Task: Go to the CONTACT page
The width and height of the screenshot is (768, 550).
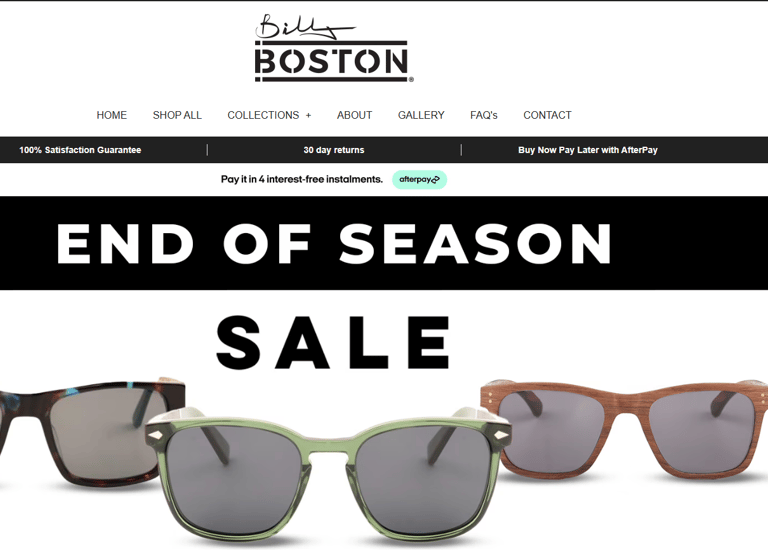Action: (x=547, y=115)
